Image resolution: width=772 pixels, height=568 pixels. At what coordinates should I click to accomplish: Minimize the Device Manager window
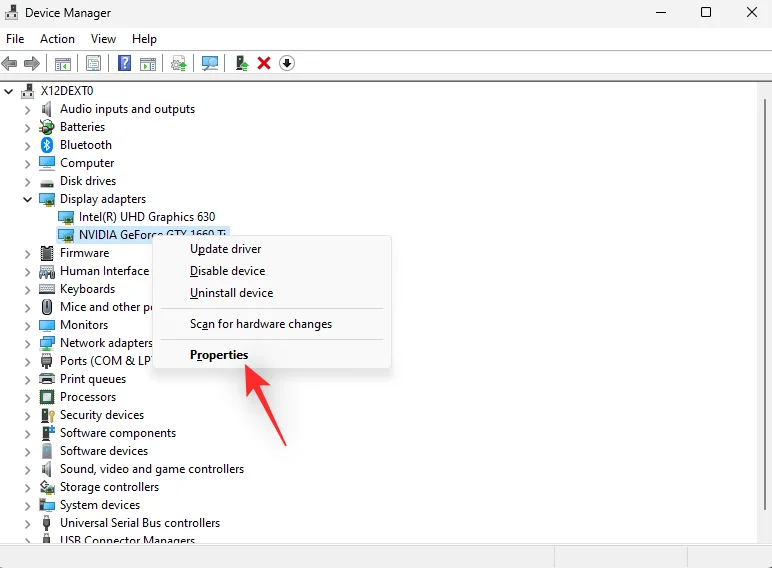[x=661, y=12]
